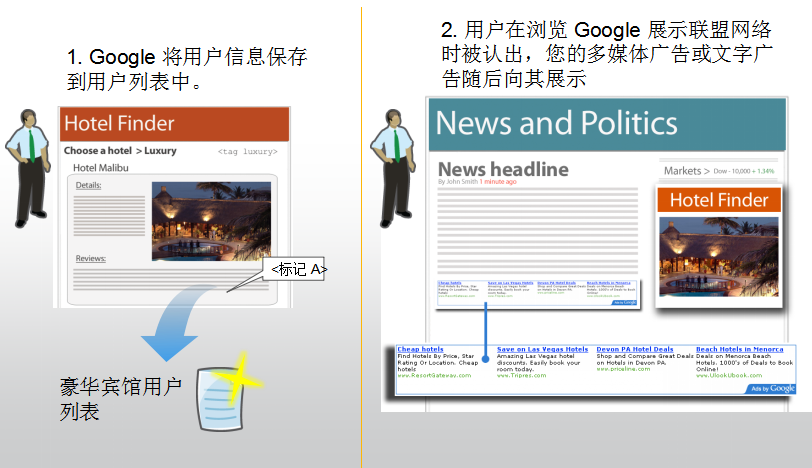This screenshot has width=812, height=468.
Task: Click the person icon beside the Hotel Finder page
Action: (x=28, y=169)
